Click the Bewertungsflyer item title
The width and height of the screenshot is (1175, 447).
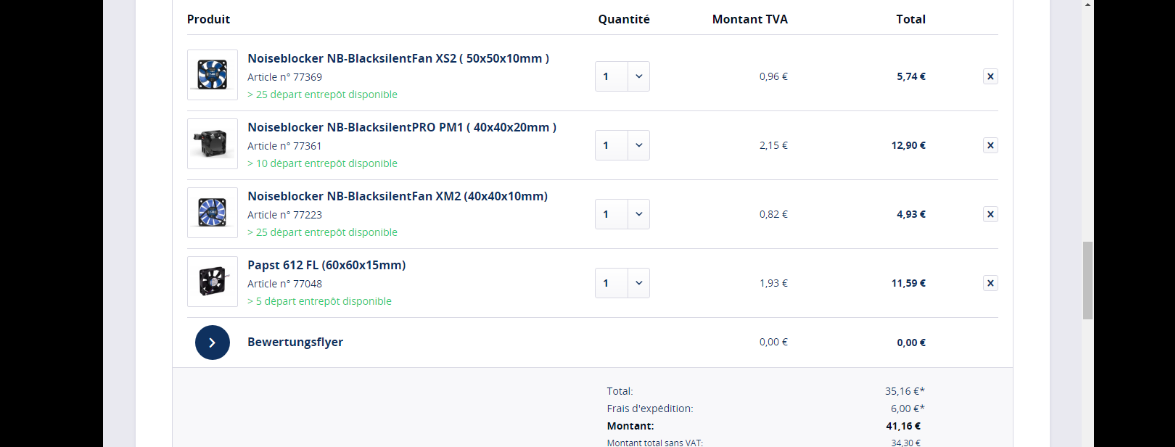pyautogui.click(x=295, y=342)
